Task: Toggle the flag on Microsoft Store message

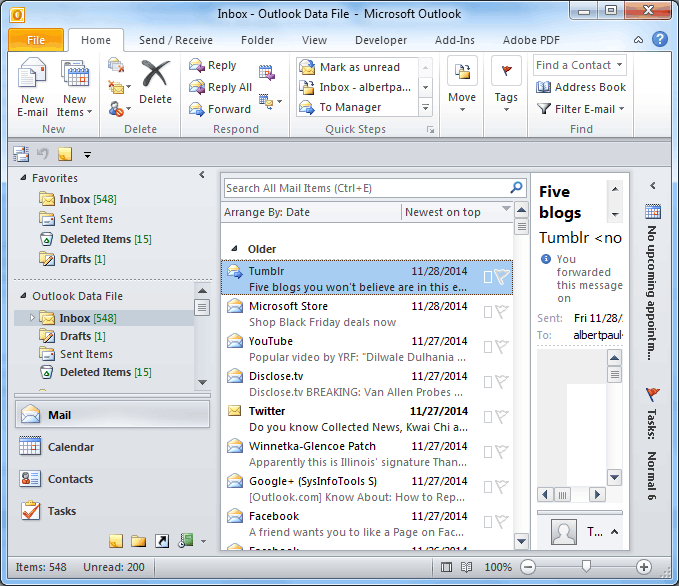Action: (502, 312)
